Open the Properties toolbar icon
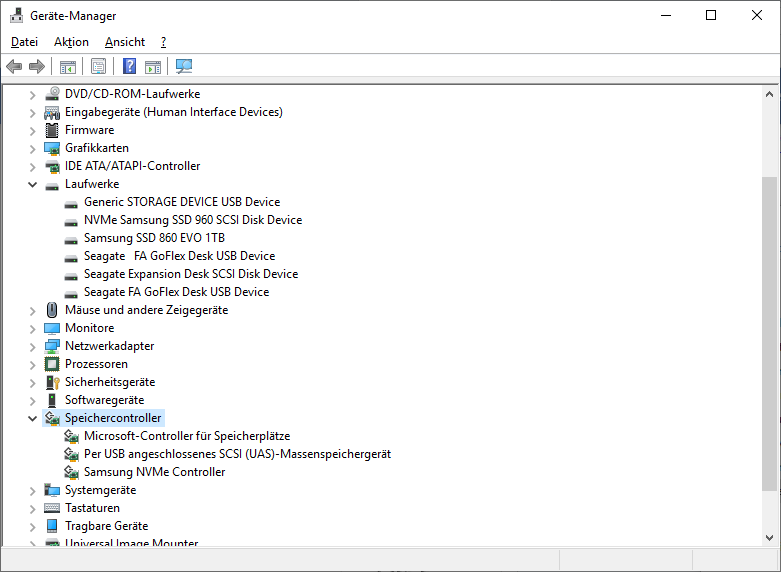Image resolution: width=781 pixels, height=572 pixels. tap(99, 66)
